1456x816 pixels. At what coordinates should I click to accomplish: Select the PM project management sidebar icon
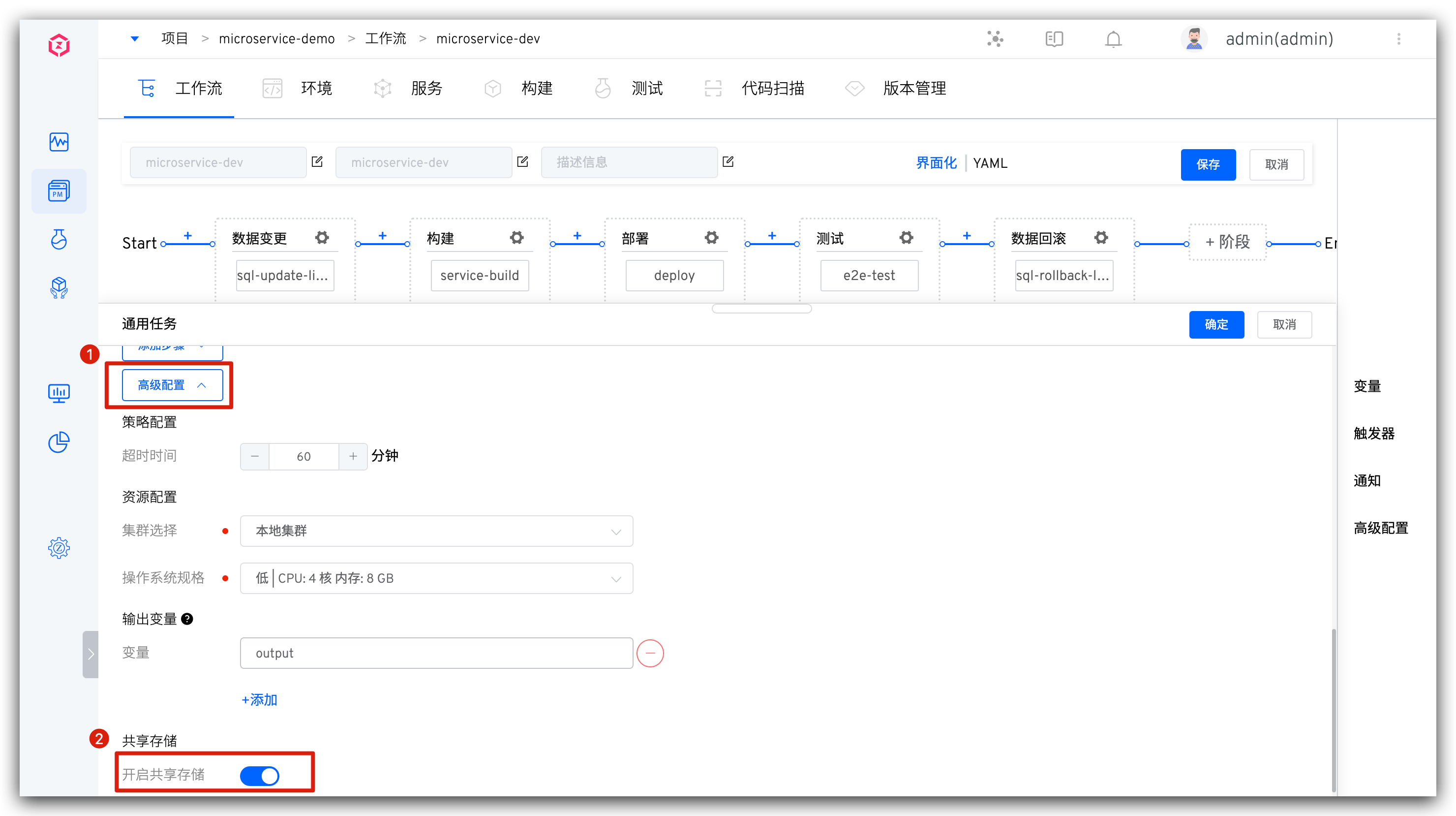pyautogui.click(x=59, y=190)
